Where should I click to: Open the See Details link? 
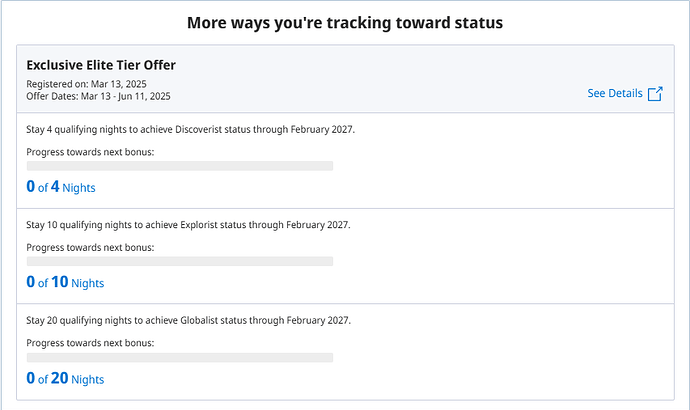click(x=614, y=93)
